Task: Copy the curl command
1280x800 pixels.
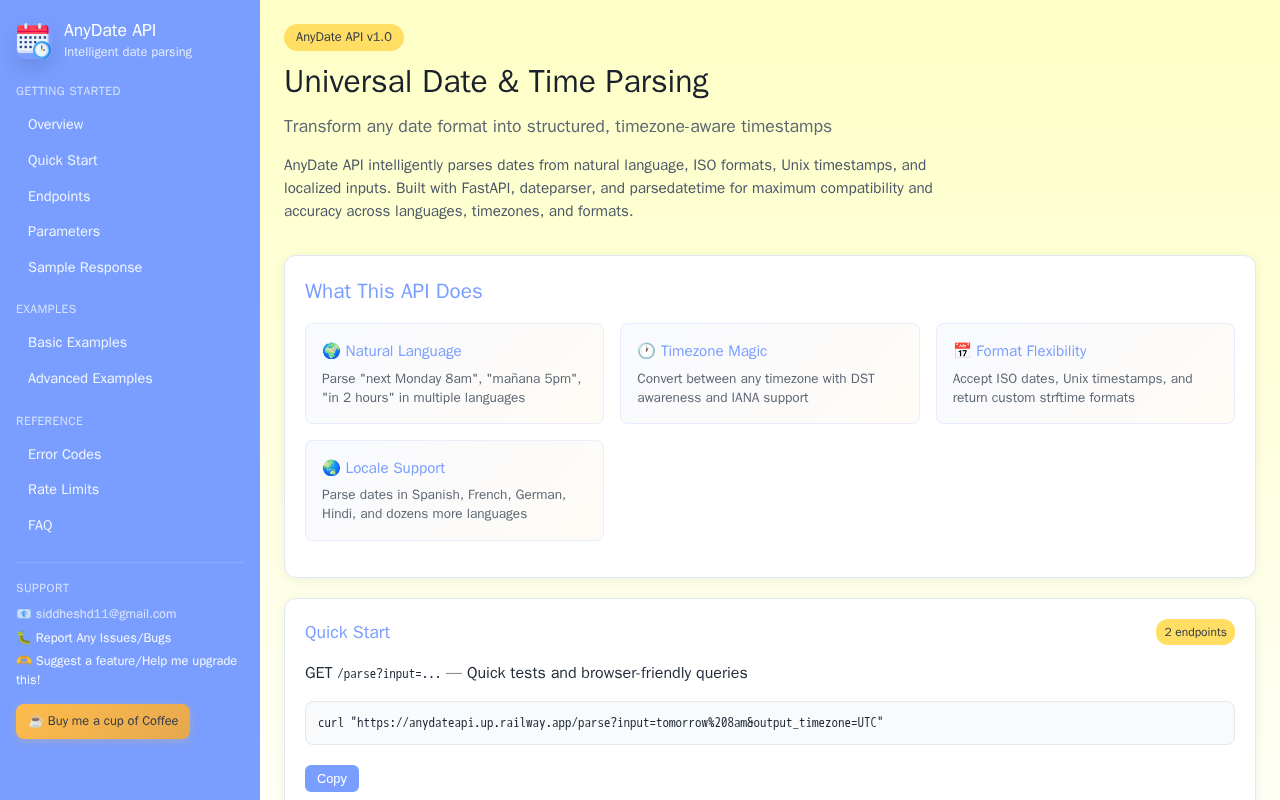Action: click(331, 779)
